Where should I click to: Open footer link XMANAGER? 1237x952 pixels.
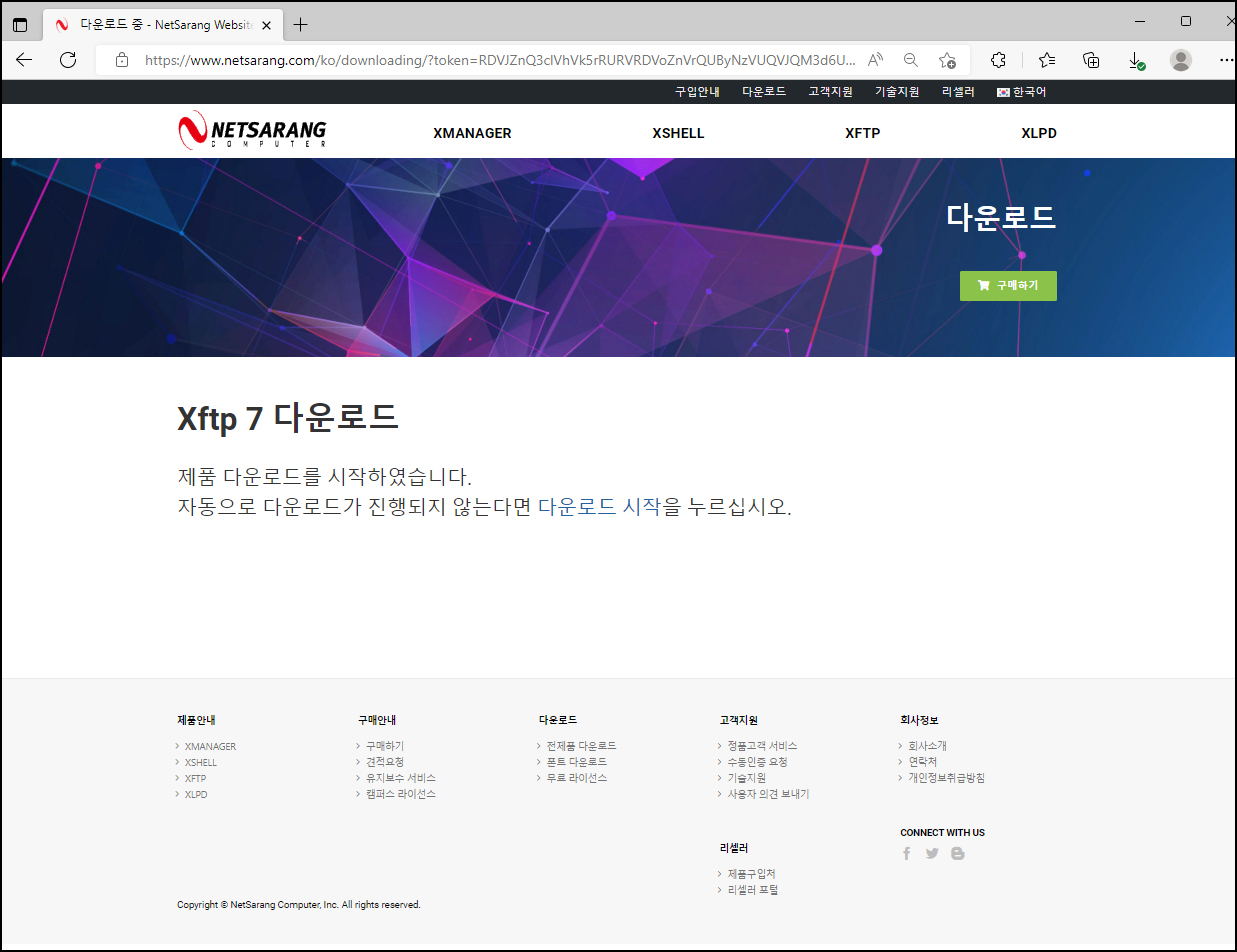pos(210,746)
